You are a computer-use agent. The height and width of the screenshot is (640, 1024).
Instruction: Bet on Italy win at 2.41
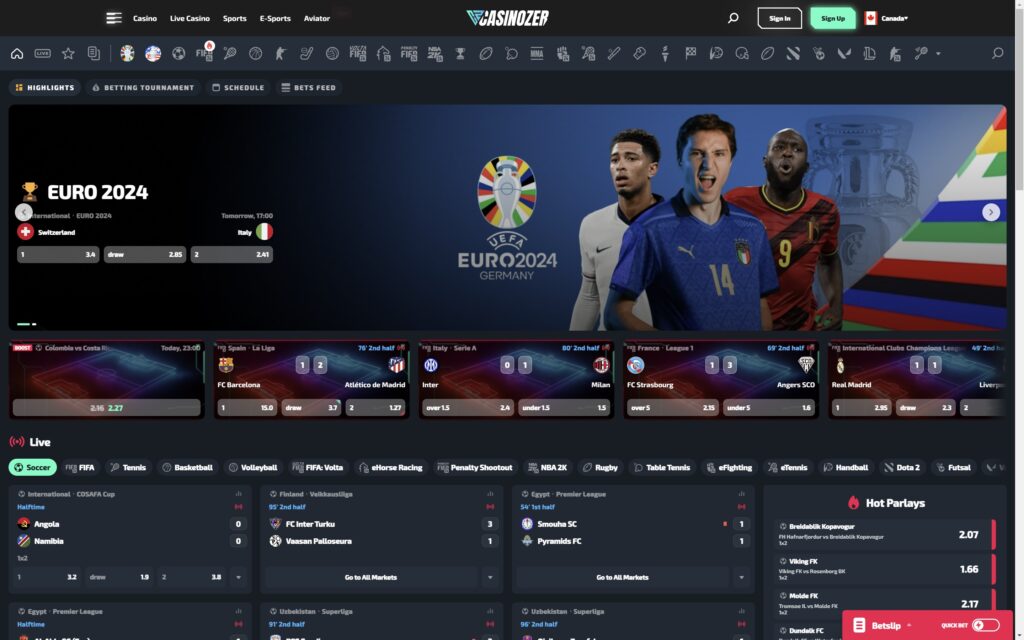(x=232, y=255)
